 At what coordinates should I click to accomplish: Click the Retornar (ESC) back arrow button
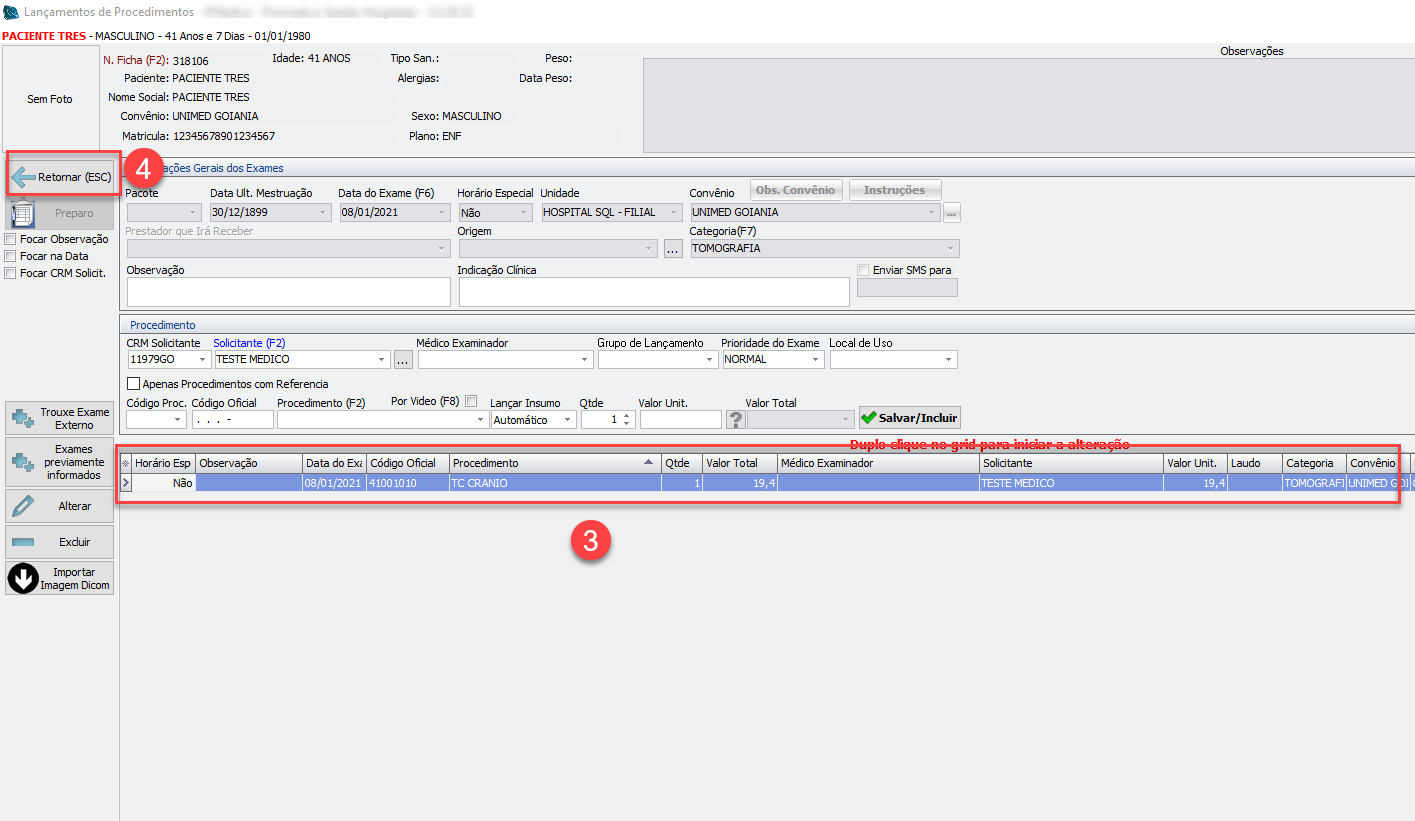(x=62, y=177)
